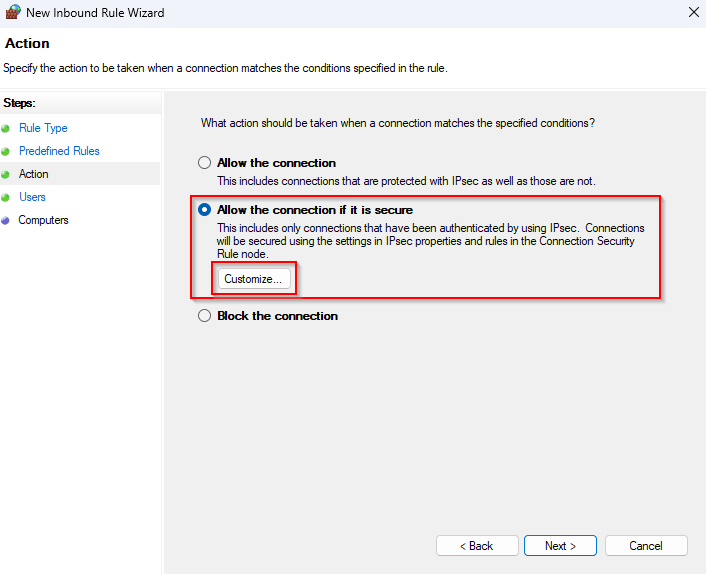Click the green bullet beside the Action step

click(6, 174)
